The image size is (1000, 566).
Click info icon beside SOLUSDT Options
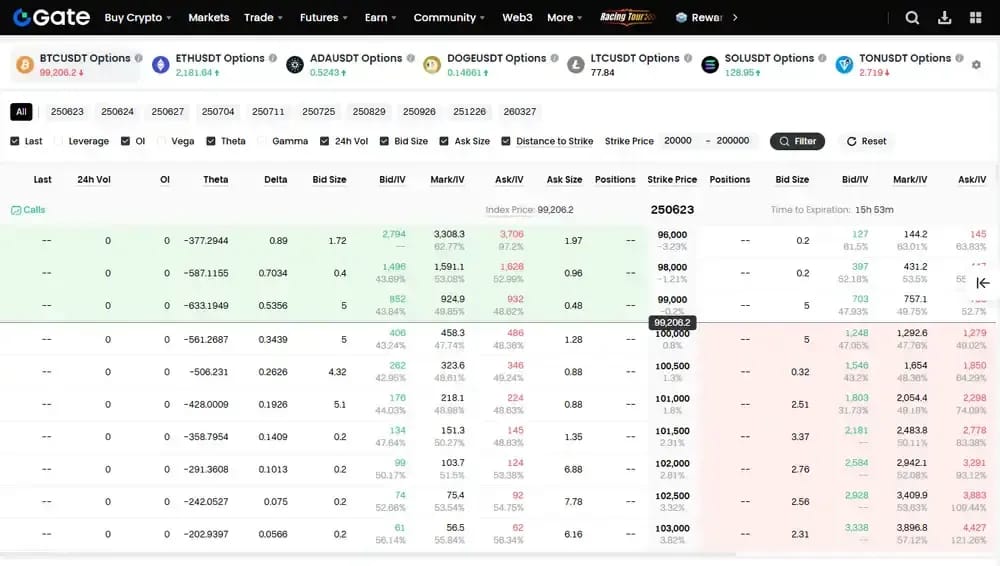point(823,58)
